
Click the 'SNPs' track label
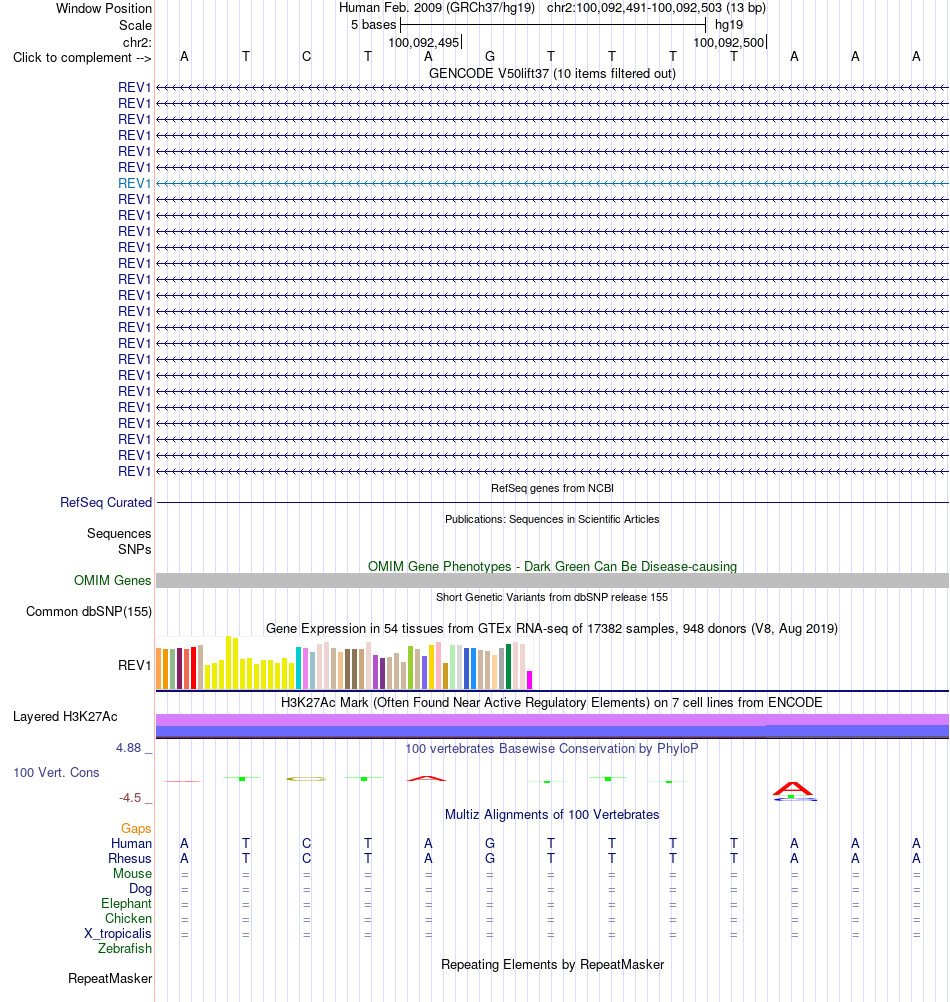click(x=135, y=549)
